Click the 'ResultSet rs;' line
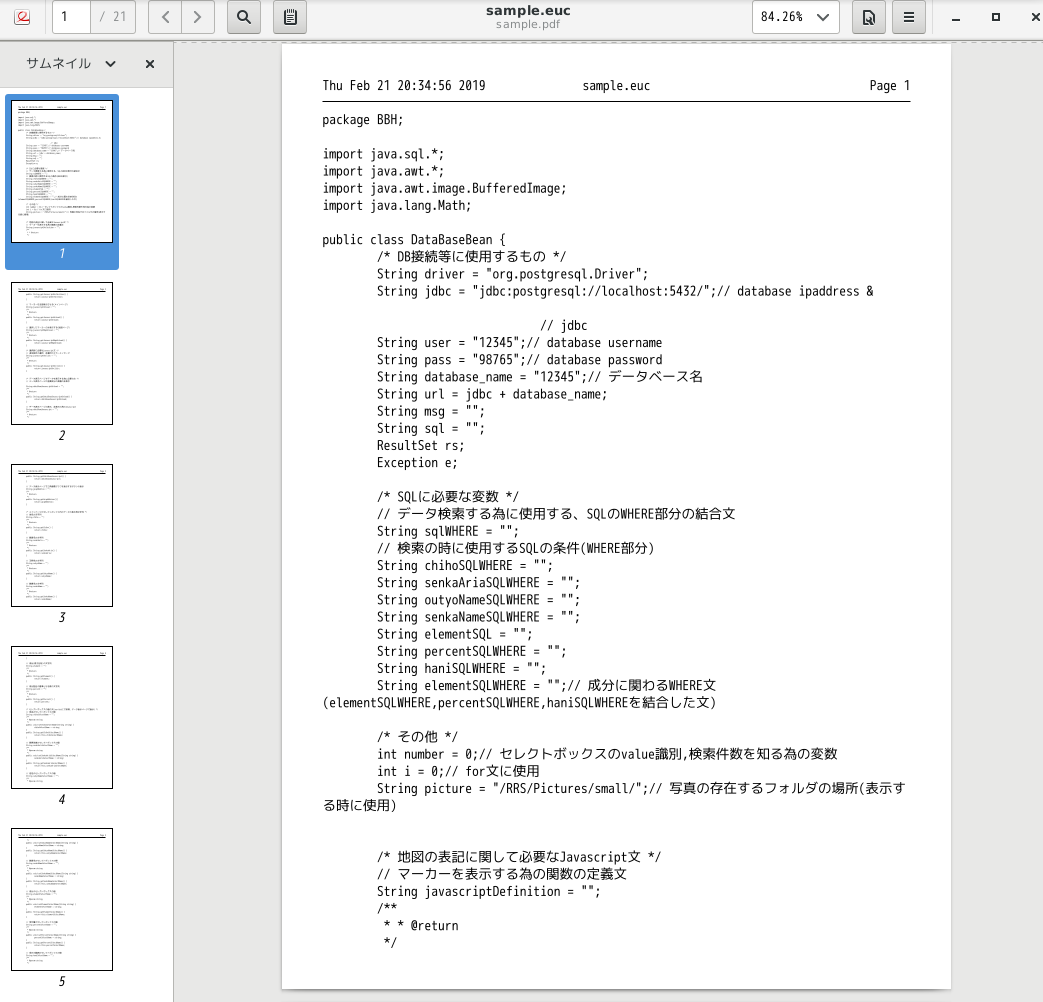The height and width of the screenshot is (1002, 1043). click(420, 446)
